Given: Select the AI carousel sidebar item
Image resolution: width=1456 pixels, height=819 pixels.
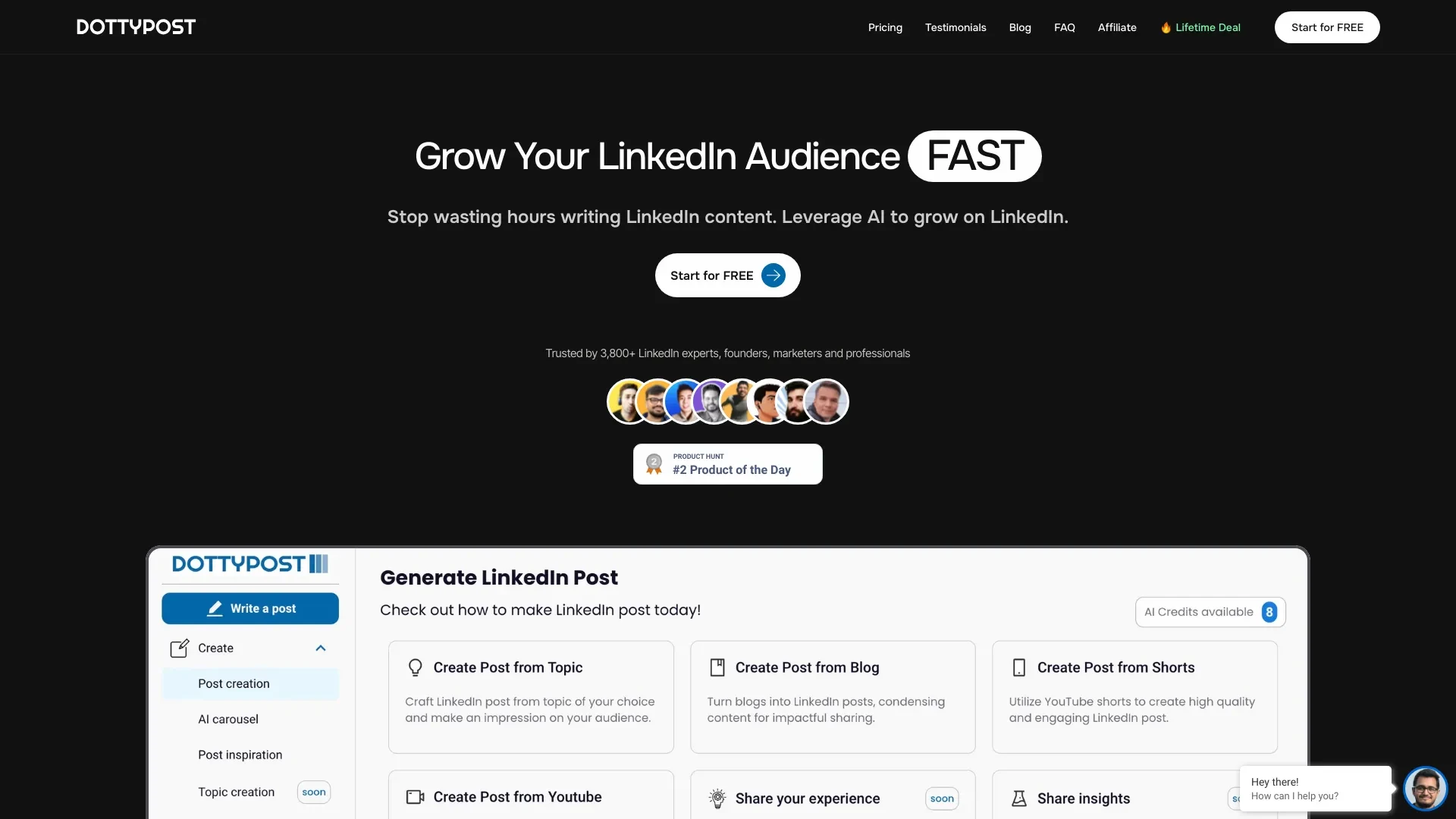Looking at the screenshot, I should click(x=227, y=720).
